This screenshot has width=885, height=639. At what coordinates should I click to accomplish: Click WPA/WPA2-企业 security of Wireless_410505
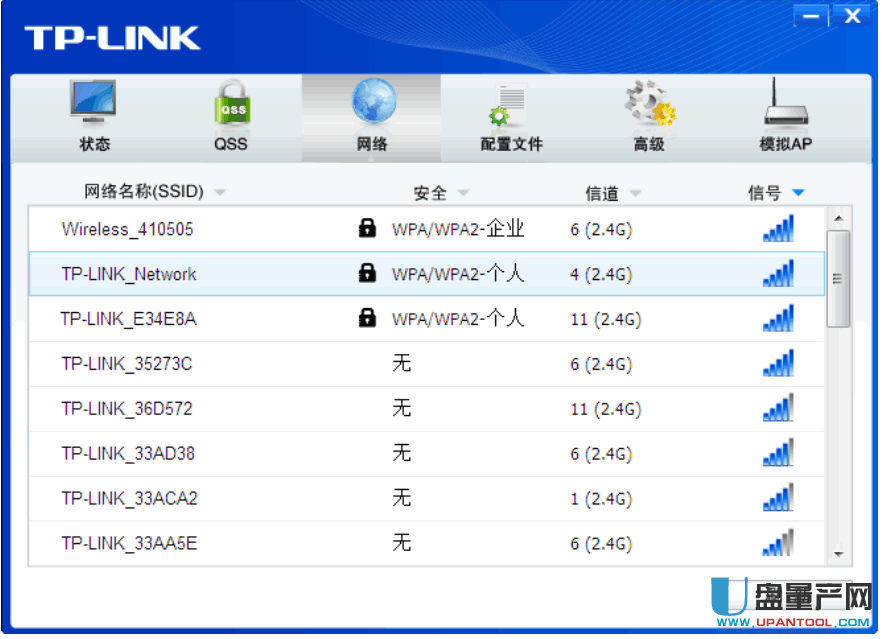click(x=458, y=229)
